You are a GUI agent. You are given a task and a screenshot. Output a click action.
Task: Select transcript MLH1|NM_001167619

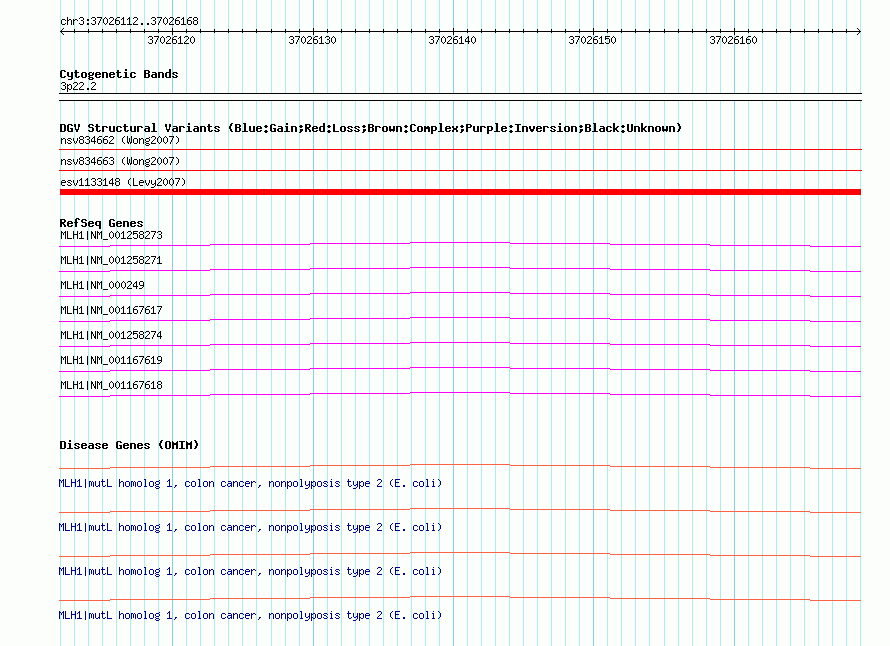[111, 360]
